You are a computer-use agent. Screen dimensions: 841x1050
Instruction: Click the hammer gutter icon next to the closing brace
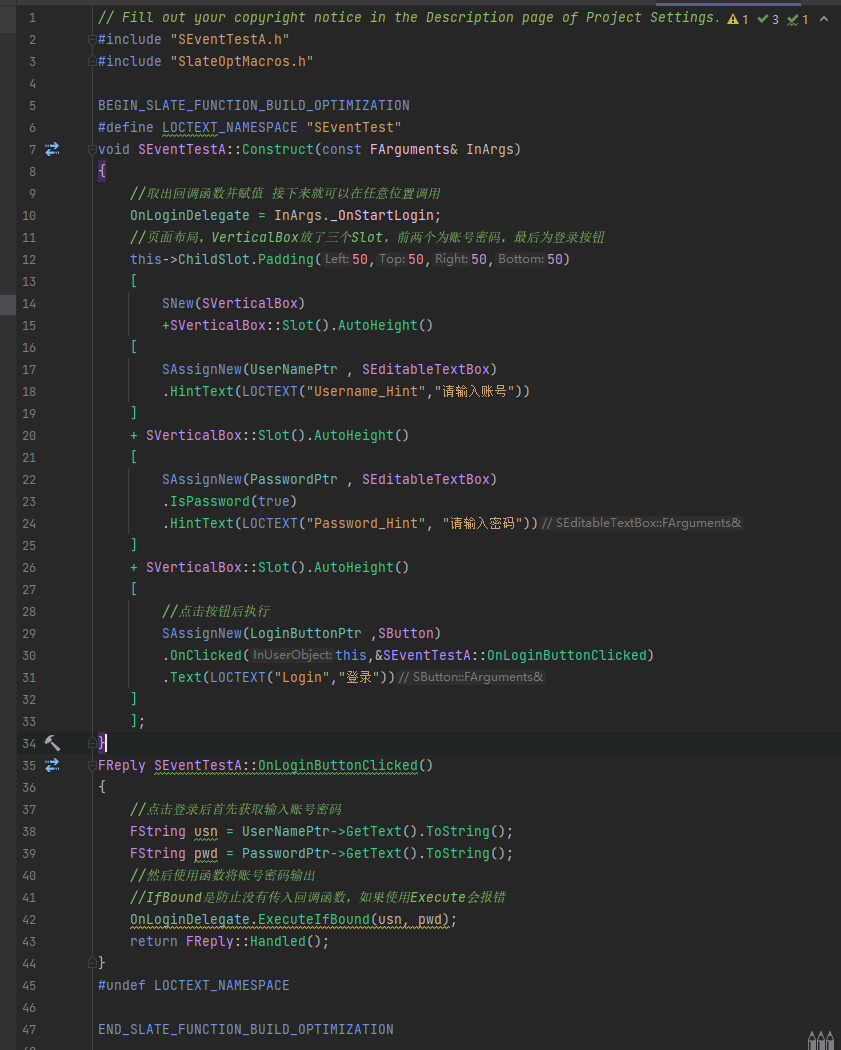click(x=51, y=743)
